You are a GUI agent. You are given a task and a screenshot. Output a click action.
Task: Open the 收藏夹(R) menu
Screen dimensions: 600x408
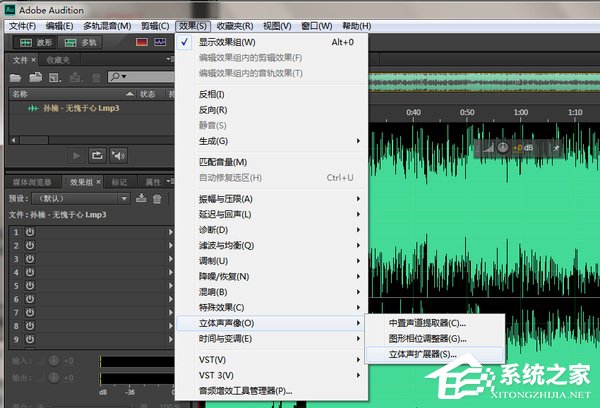235,26
